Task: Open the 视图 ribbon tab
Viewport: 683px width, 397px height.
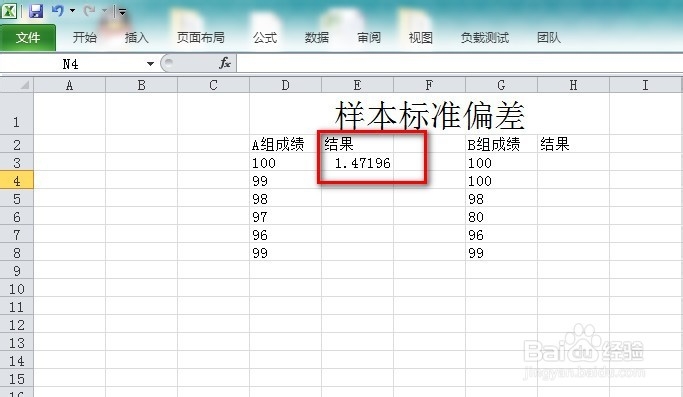Action: tap(421, 37)
